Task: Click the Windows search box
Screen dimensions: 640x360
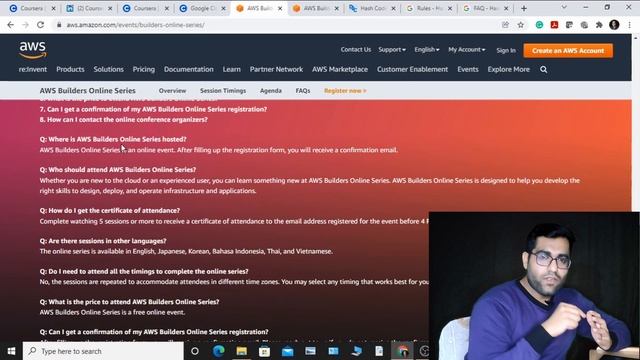Action: click(x=103, y=351)
